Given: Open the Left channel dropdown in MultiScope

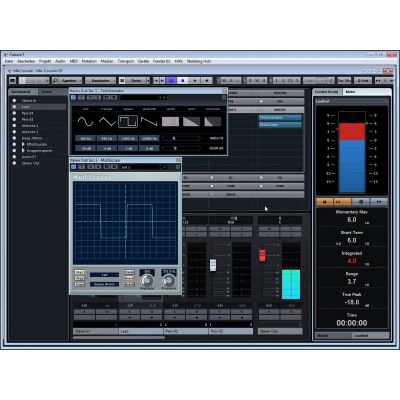Looking at the screenshot, I should (x=104, y=275).
